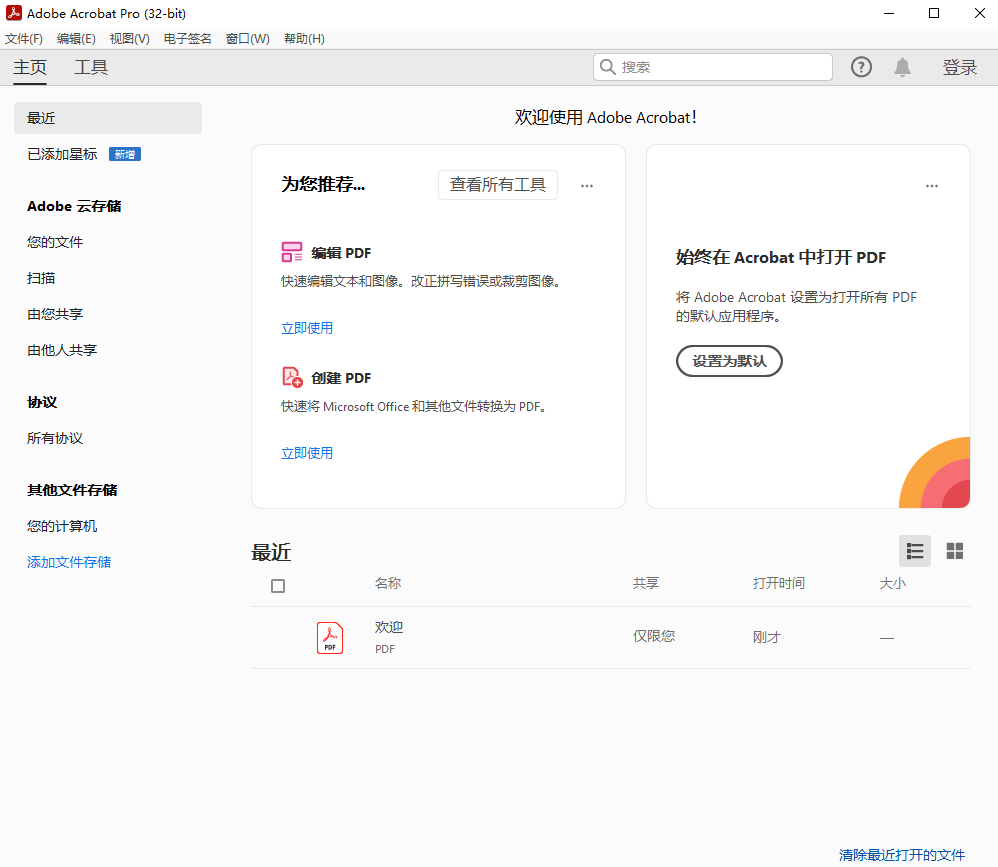Open the overflow menu on the default-app card

tap(932, 185)
